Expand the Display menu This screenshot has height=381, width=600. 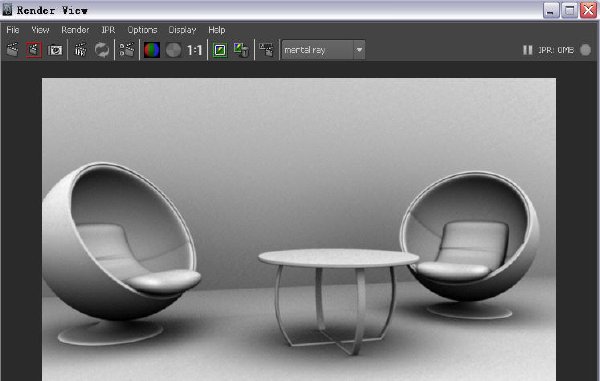point(182,30)
